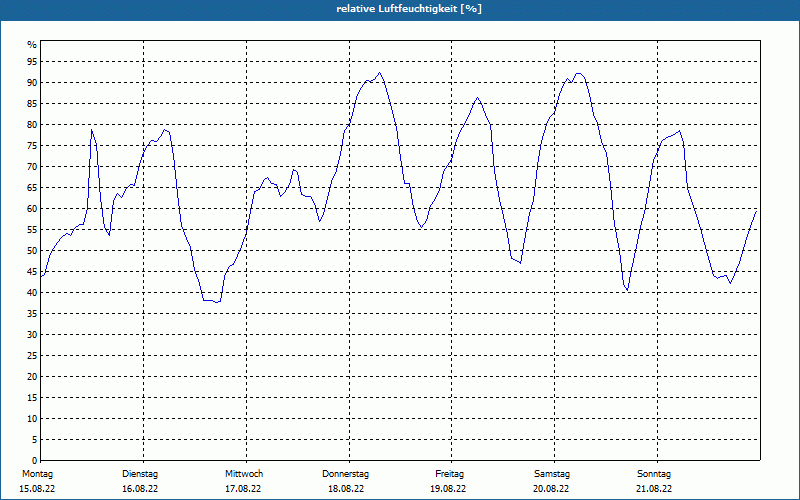The height and width of the screenshot is (500, 800).
Task: Select the '15.08.22' date label
Action: [x=37, y=489]
